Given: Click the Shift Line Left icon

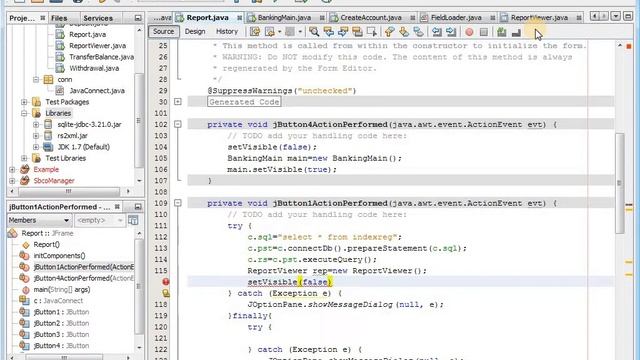Looking at the screenshot, I should pos(436,31).
